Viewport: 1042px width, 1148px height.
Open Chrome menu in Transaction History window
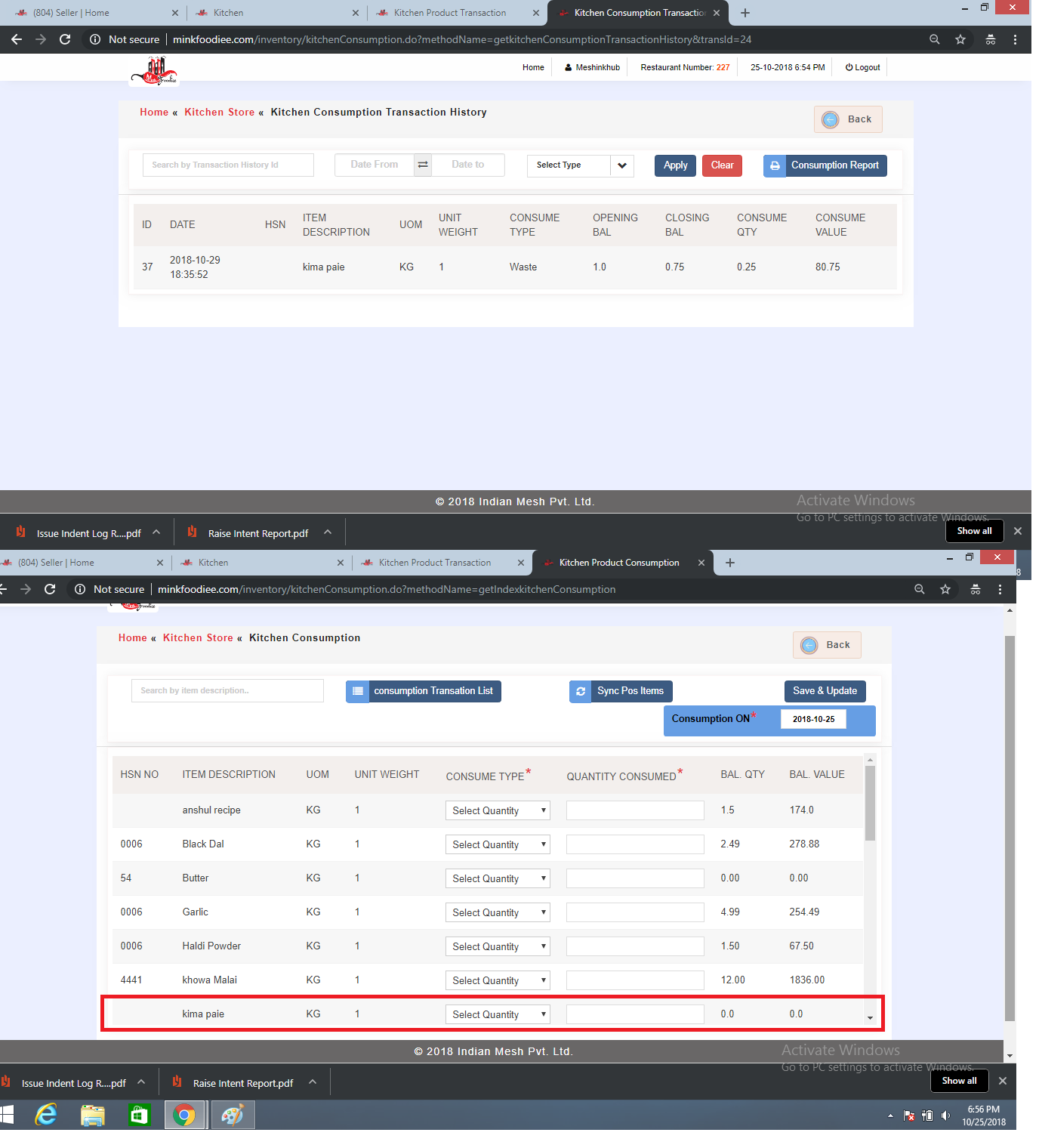(1015, 39)
